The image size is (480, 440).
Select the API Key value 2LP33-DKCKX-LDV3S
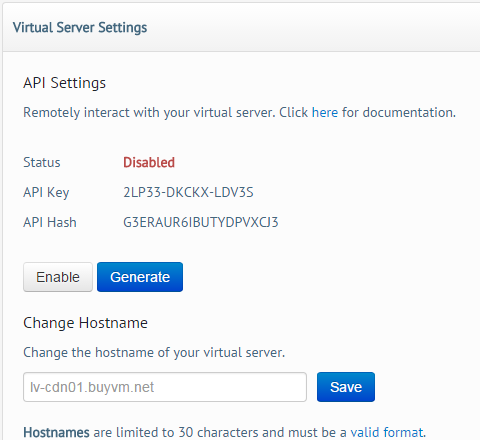(188, 192)
